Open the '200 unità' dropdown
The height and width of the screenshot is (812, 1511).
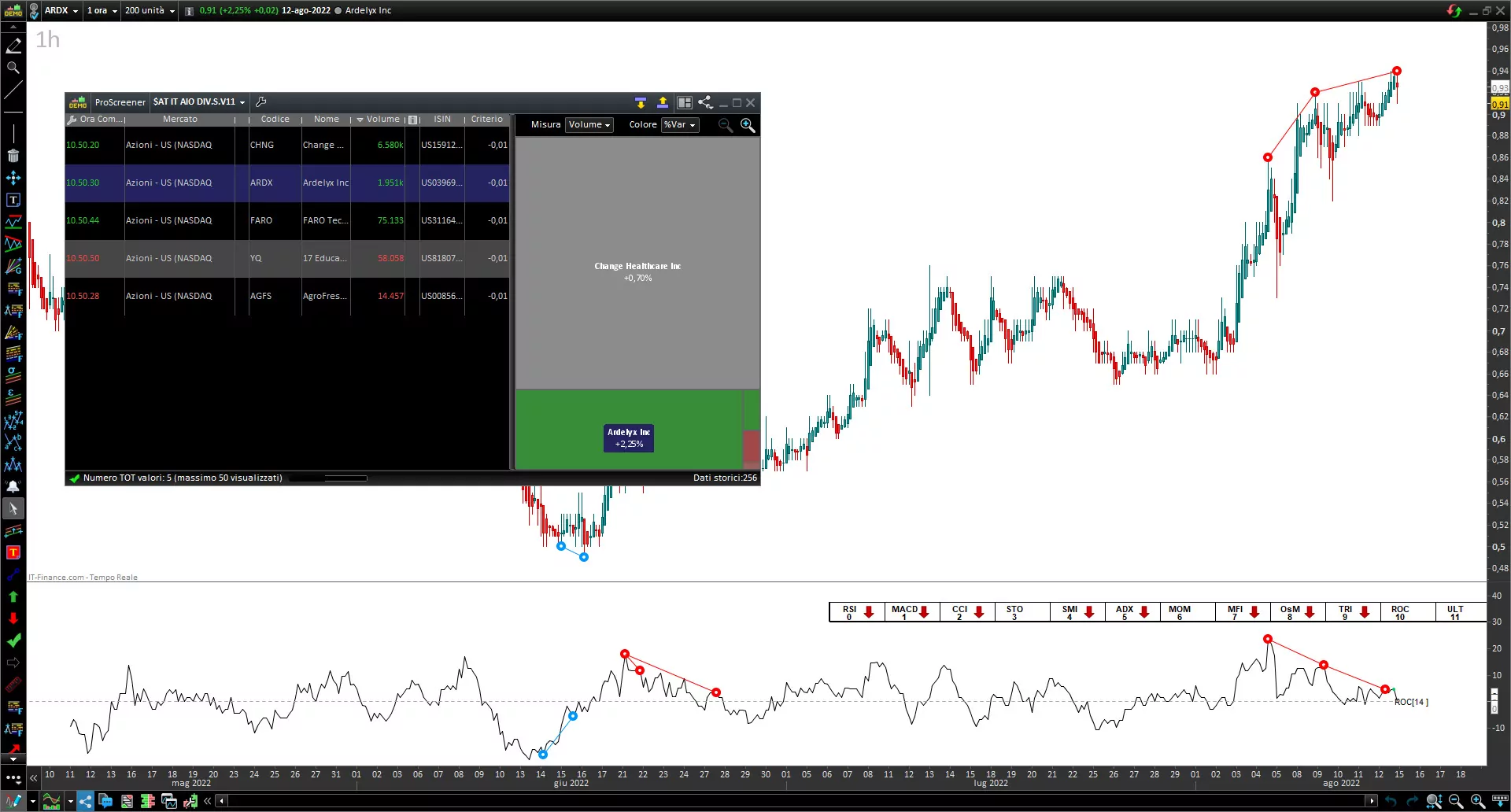coord(150,10)
